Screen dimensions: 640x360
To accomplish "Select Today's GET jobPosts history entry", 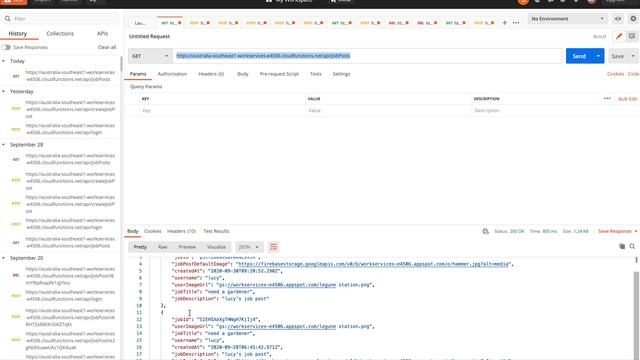I will (x=61, y=76).
